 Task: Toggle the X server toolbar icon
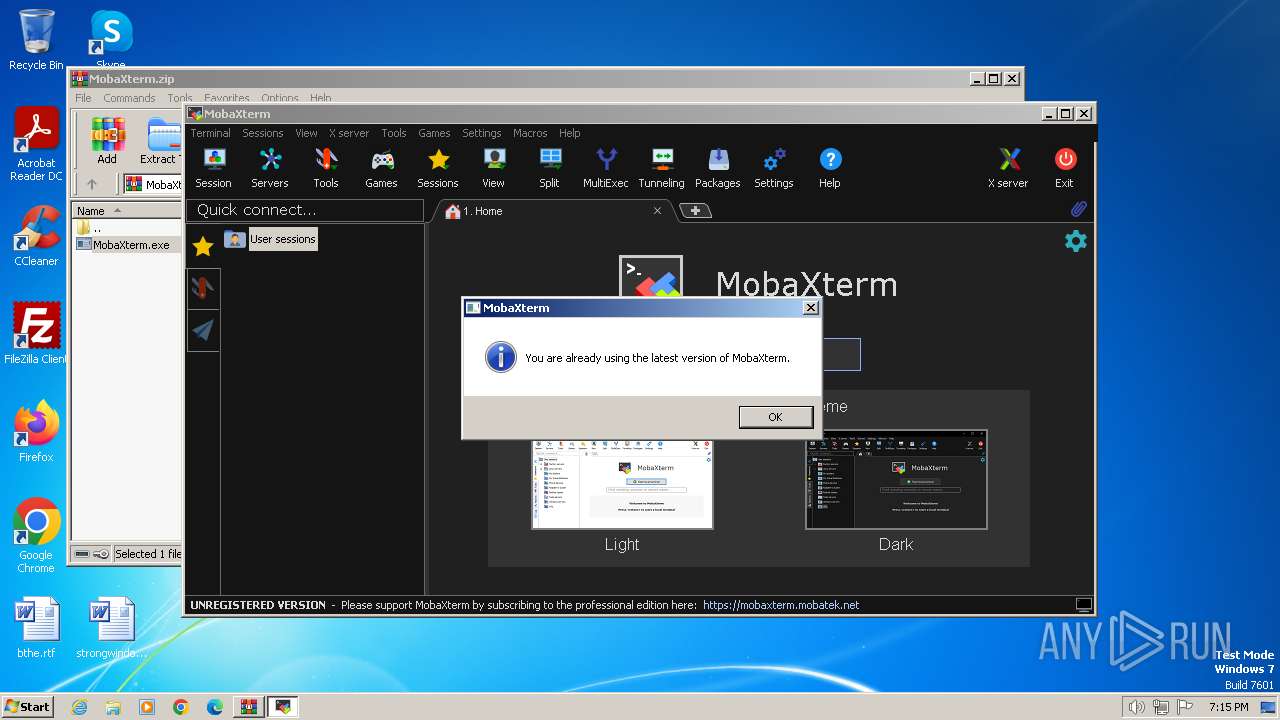tap(1008, 168)
